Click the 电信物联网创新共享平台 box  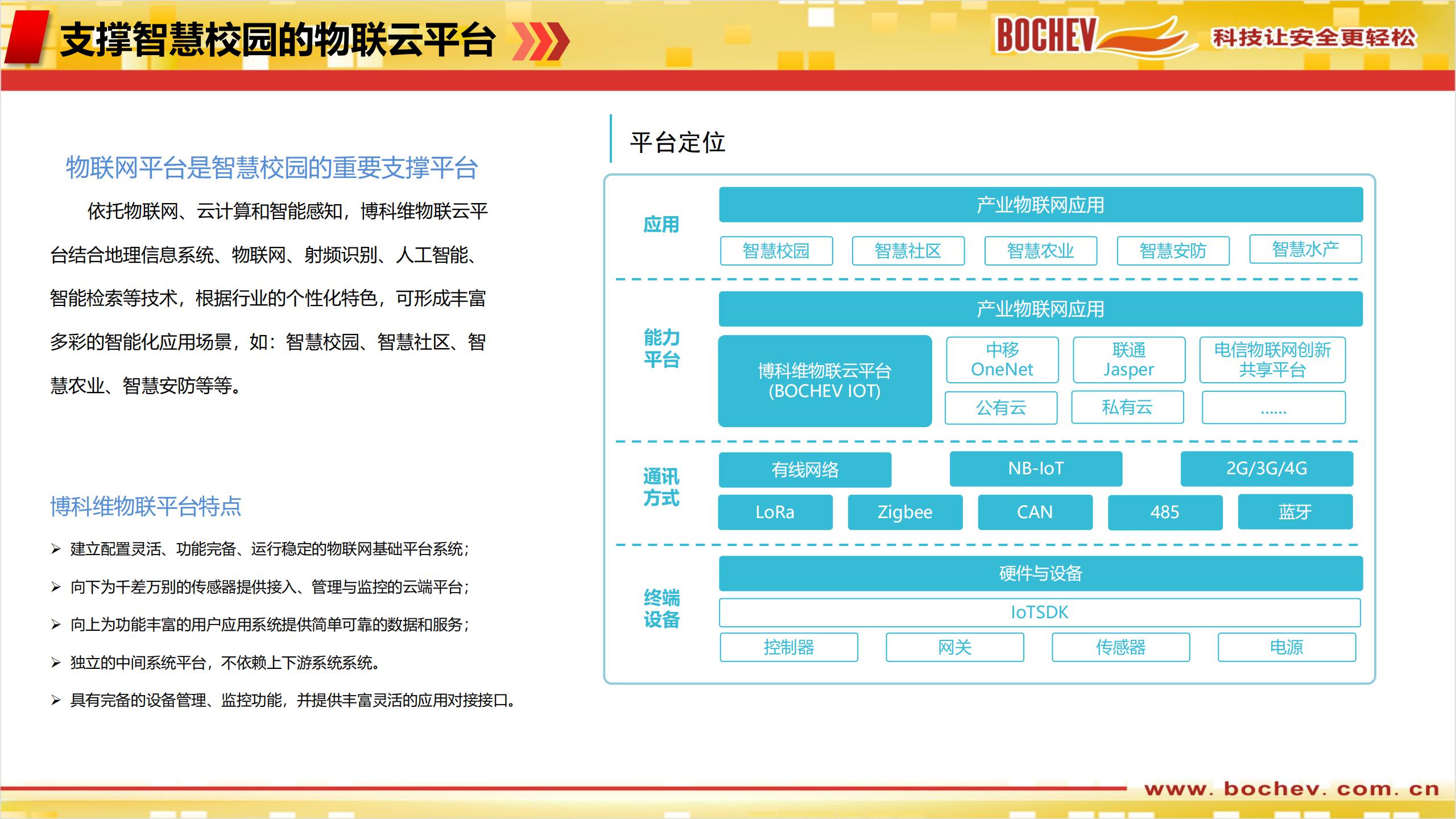point(1273,360)
